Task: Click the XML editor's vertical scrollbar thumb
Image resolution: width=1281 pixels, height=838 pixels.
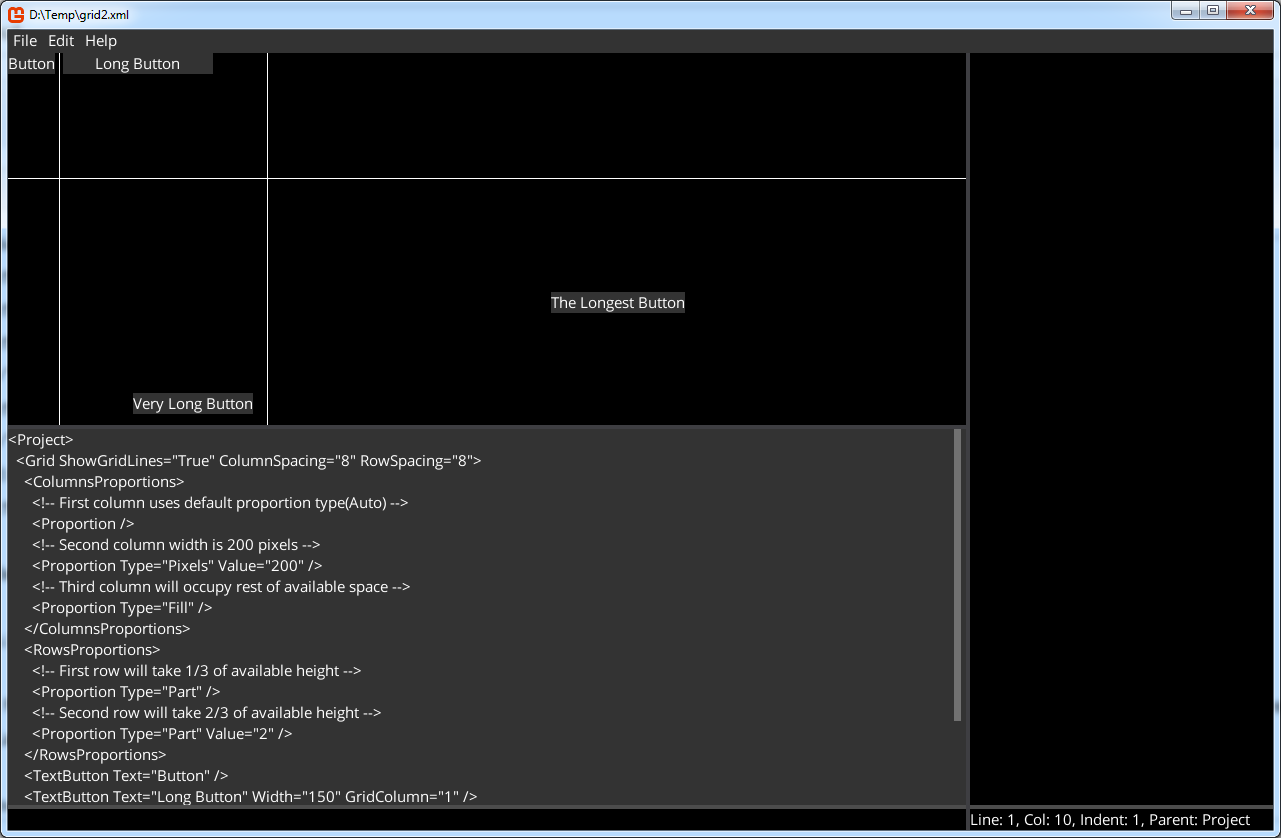Action: [x=957, y=575]
